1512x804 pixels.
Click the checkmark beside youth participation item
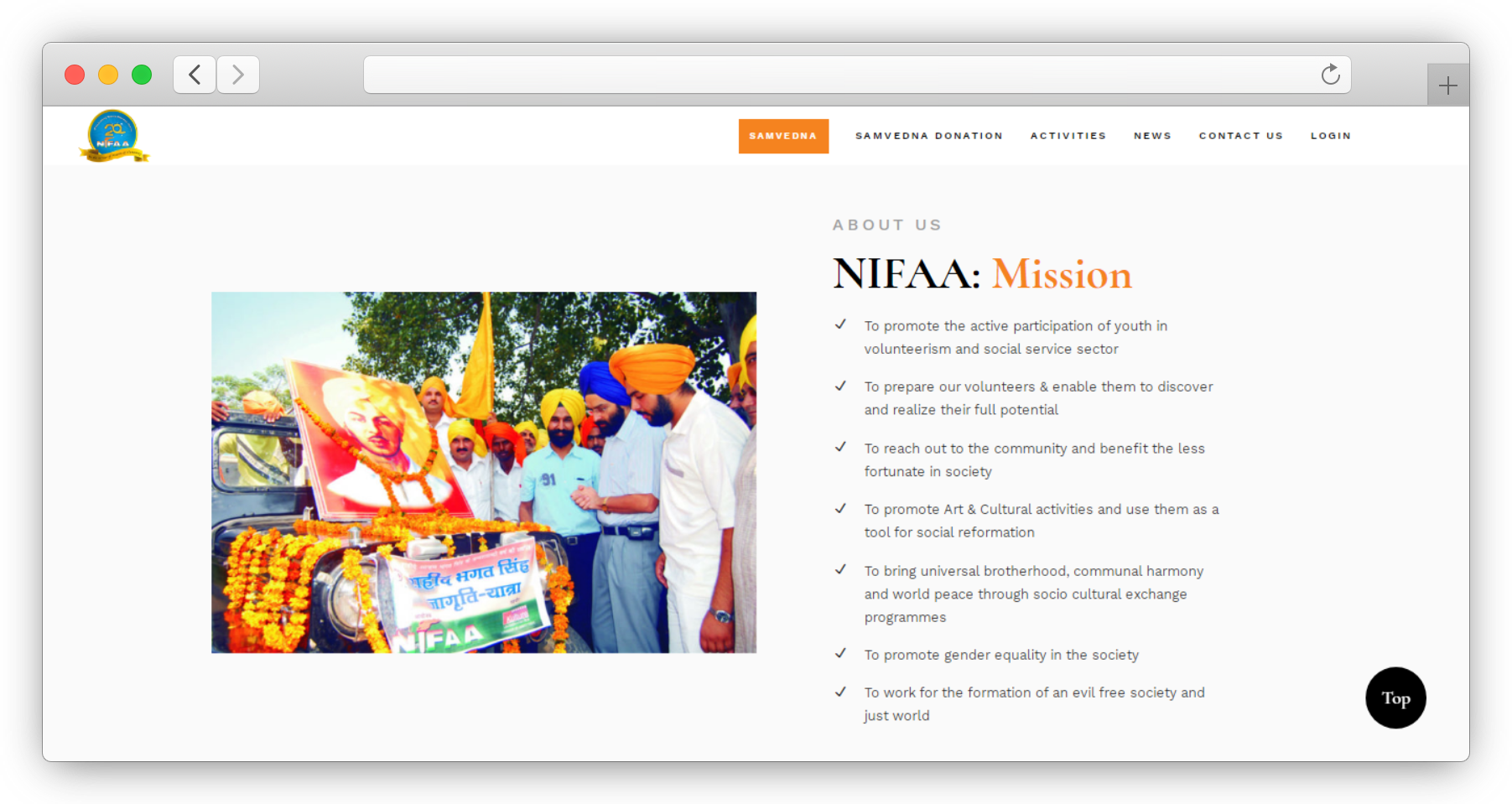(840, 324)
